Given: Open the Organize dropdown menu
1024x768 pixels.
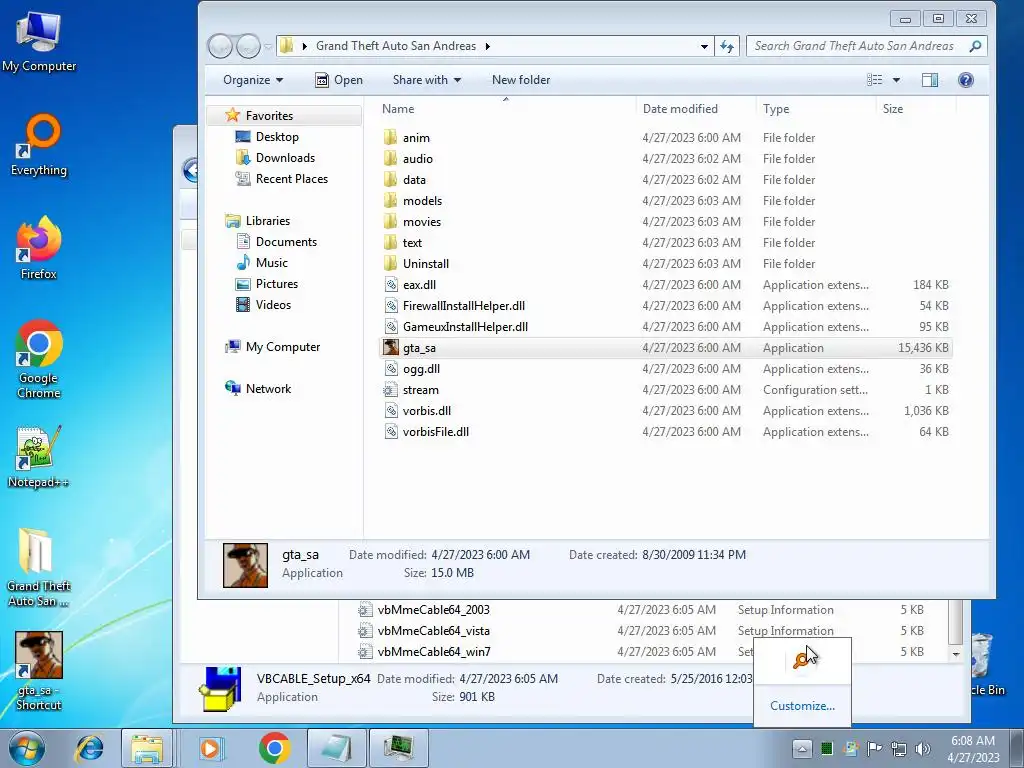Looking at the screenshot, I should pos(253,80).
